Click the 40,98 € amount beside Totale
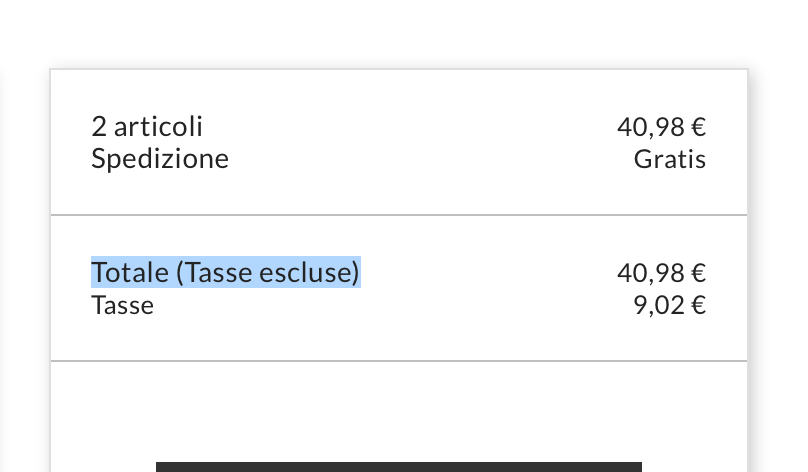The height and width of the screenshot is (472, 808). [661, 273]
